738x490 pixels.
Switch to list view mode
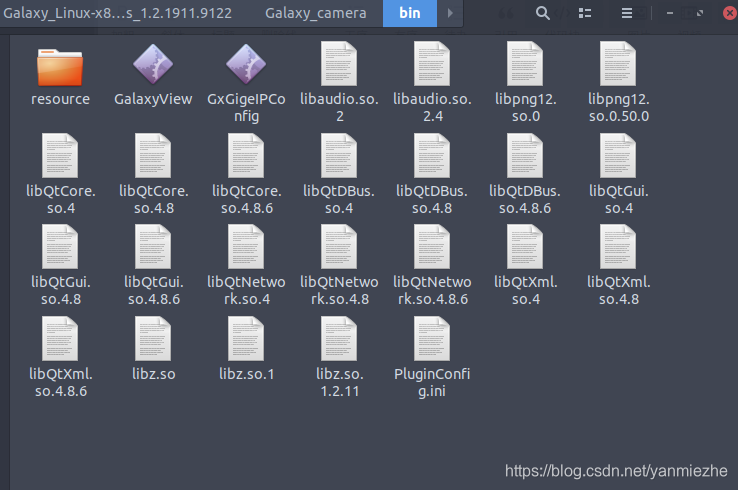[x=585, y=13]
